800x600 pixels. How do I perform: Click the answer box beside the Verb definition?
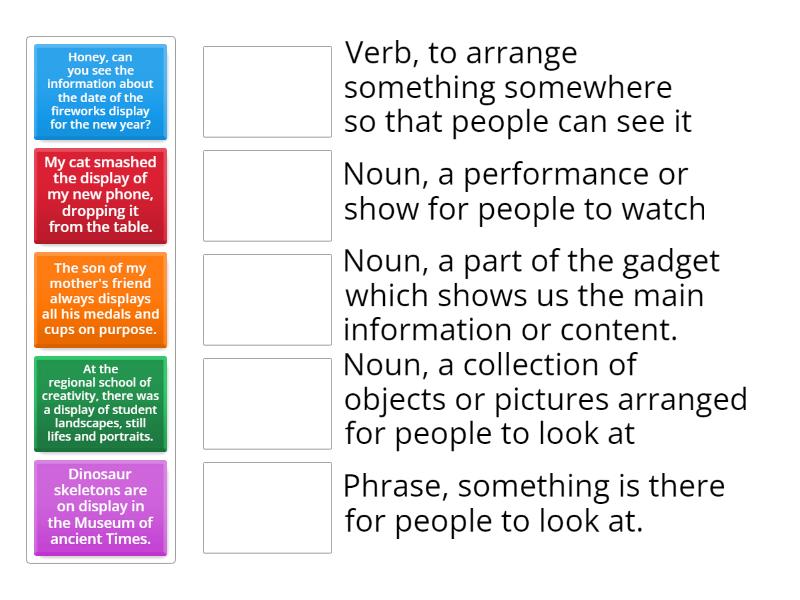pos(266,87)
